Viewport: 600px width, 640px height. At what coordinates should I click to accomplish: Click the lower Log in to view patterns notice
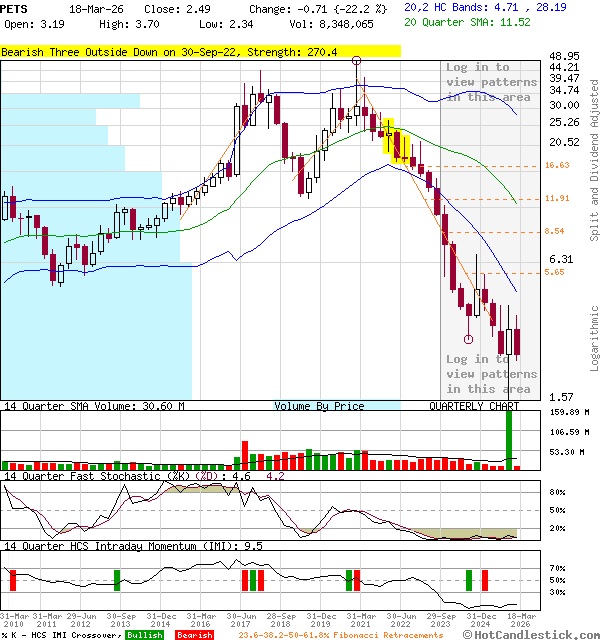(x=489, y=374)
